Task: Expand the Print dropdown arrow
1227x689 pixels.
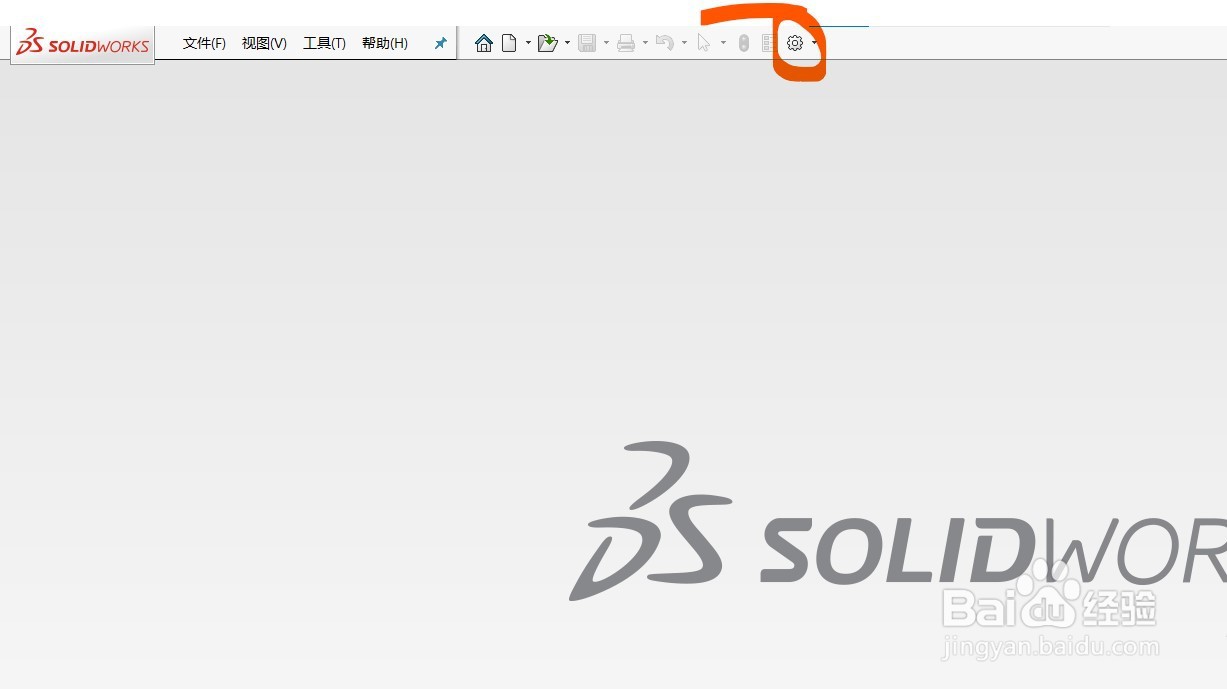Action: click(645, 43)
